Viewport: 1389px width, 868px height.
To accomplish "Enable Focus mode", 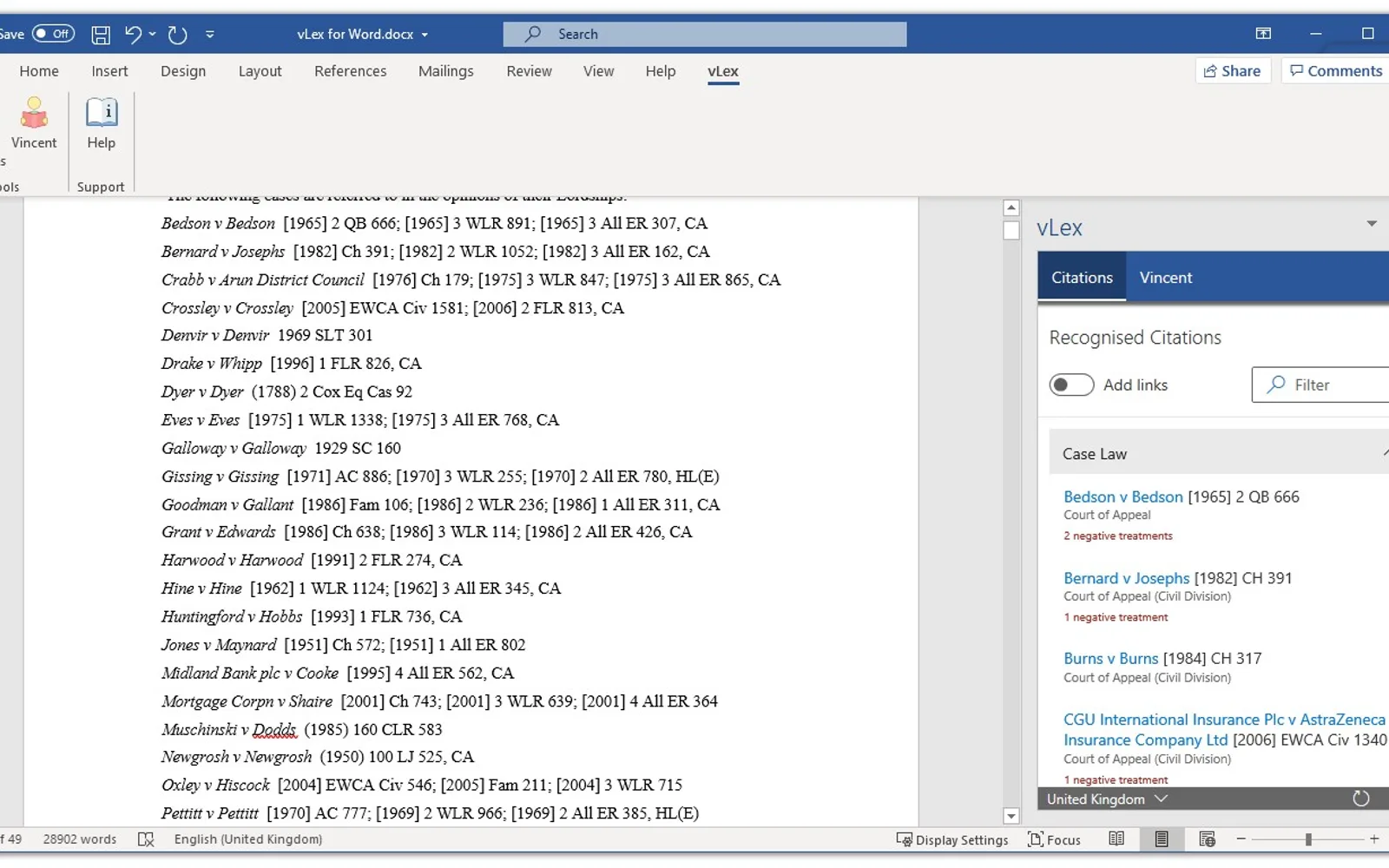I will [1054, 839].
